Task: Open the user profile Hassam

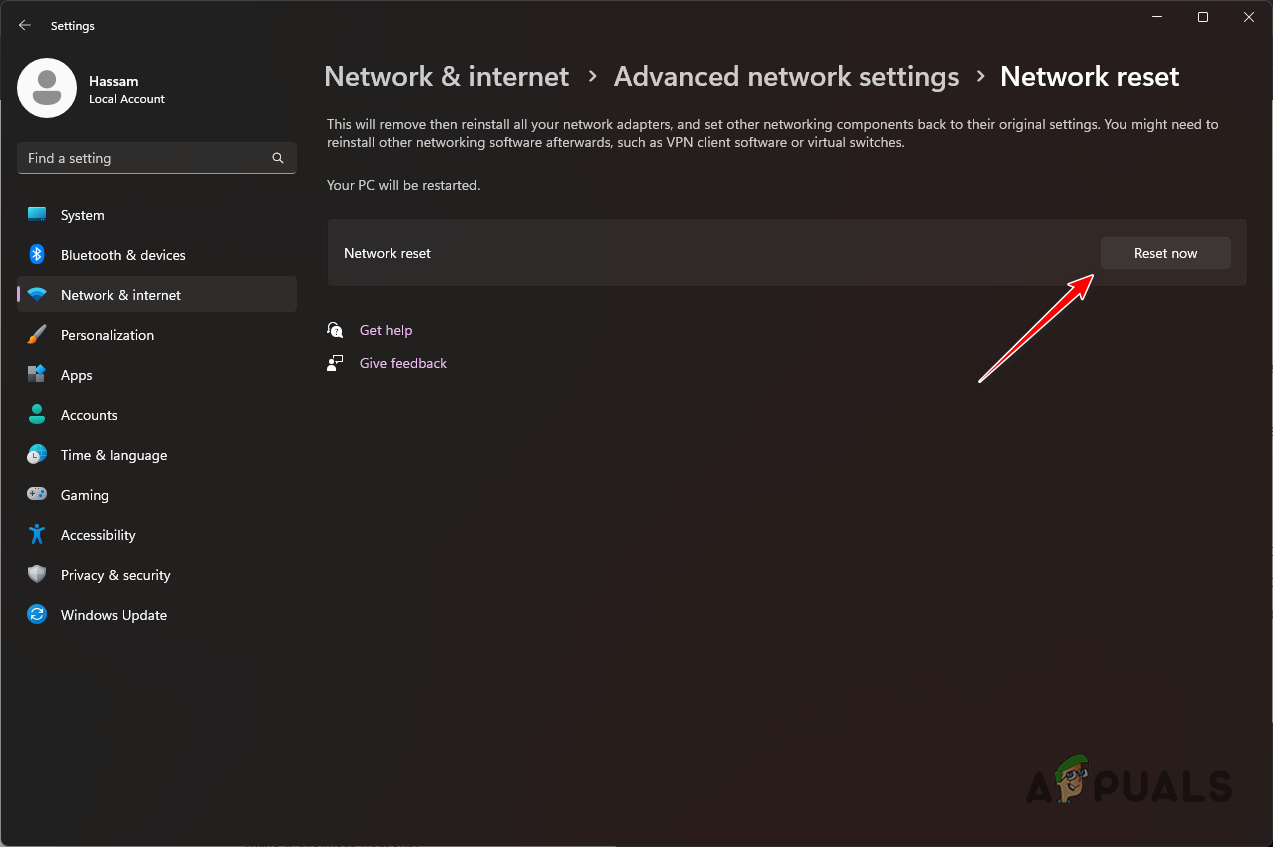Action: click(46, 88)
